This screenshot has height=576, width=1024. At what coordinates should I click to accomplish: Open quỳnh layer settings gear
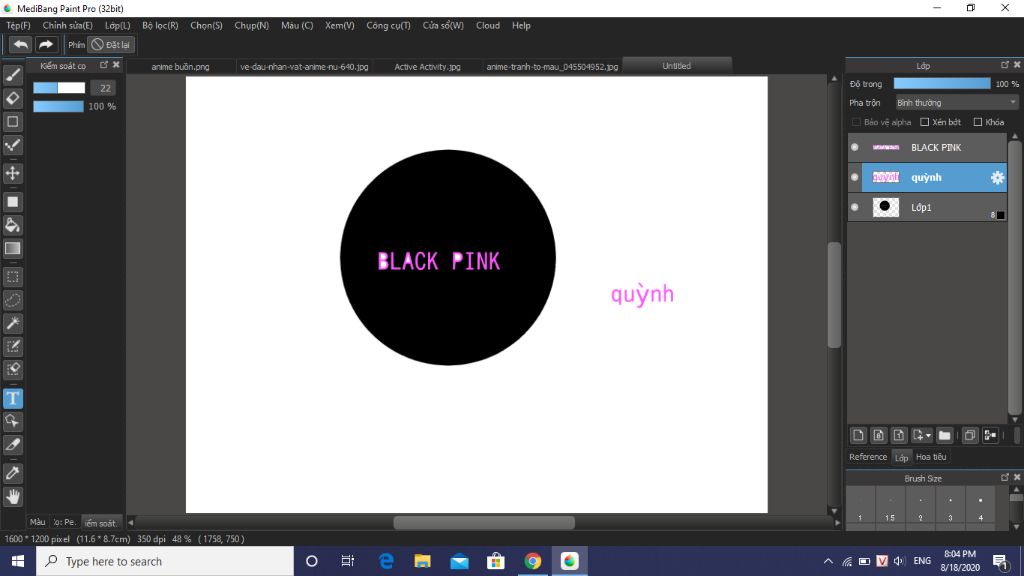point(997,178)
